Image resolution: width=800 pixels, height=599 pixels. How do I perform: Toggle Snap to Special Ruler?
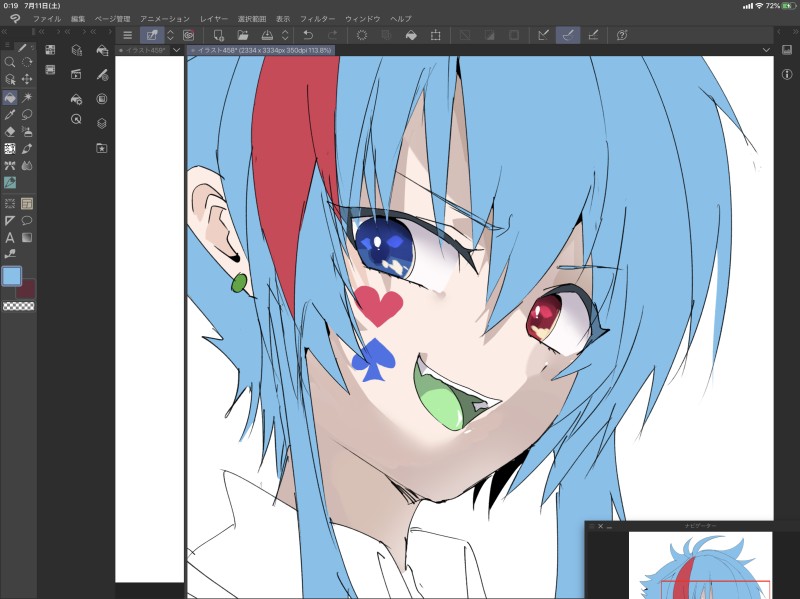tap(568, 35)
